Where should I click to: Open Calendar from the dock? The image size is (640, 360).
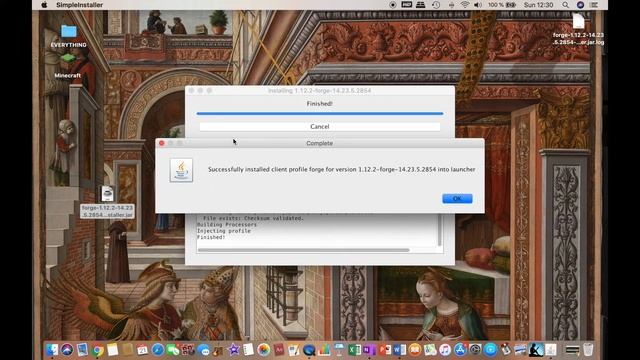142,350
